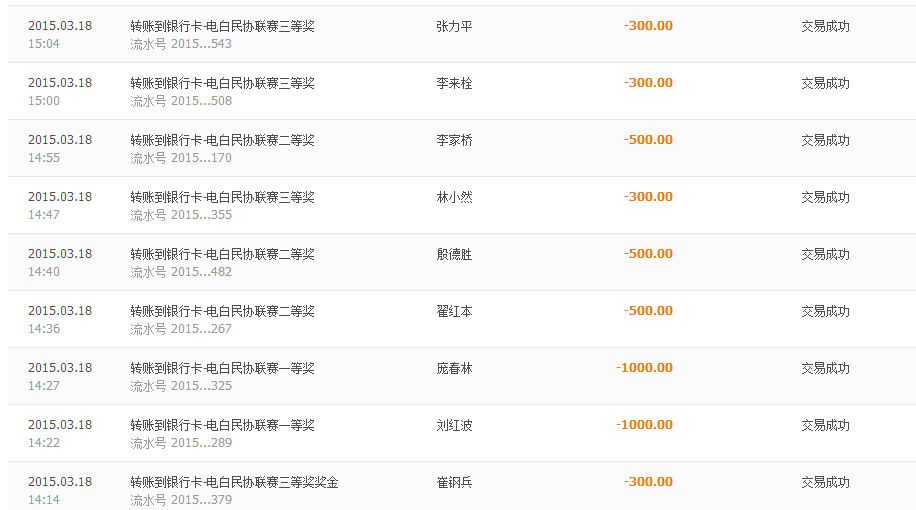
Task: Select recipient name 张力平
Action: [454, 26]
